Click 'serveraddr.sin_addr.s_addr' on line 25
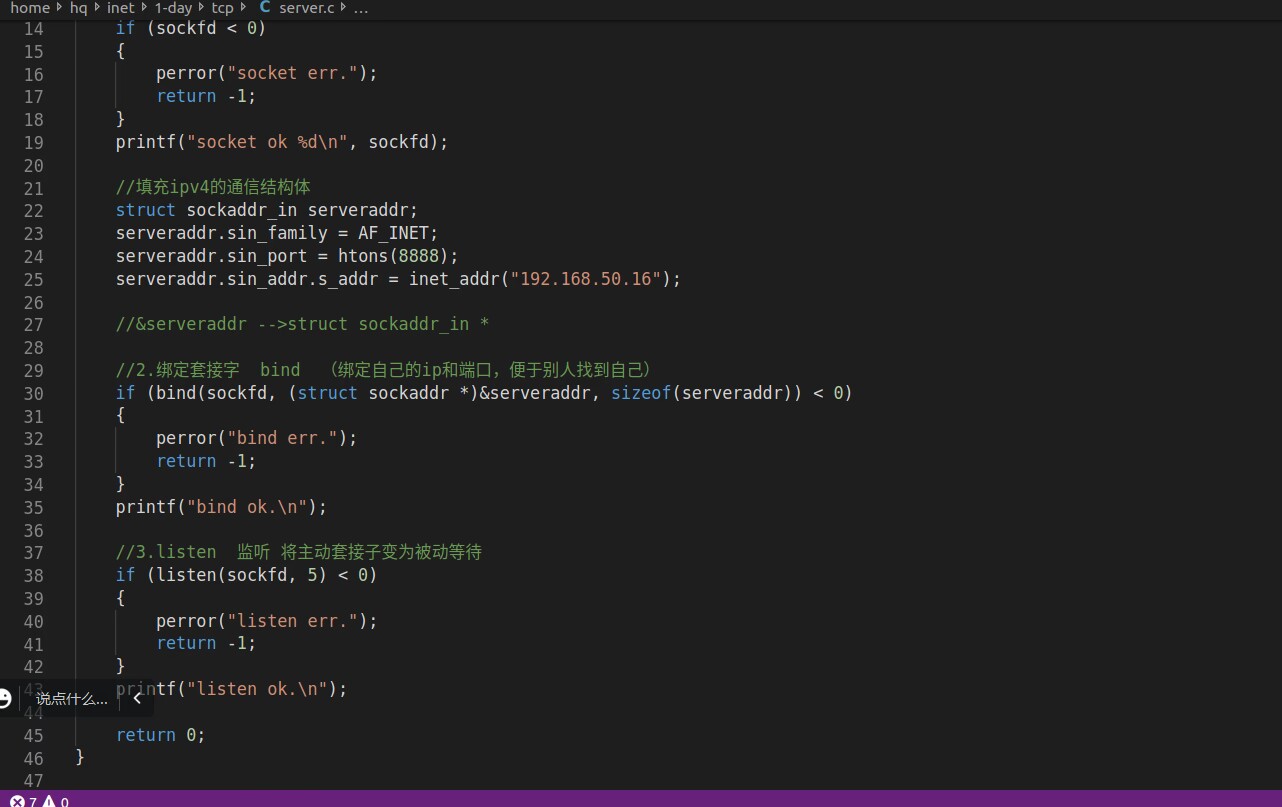 click(247, 278)
